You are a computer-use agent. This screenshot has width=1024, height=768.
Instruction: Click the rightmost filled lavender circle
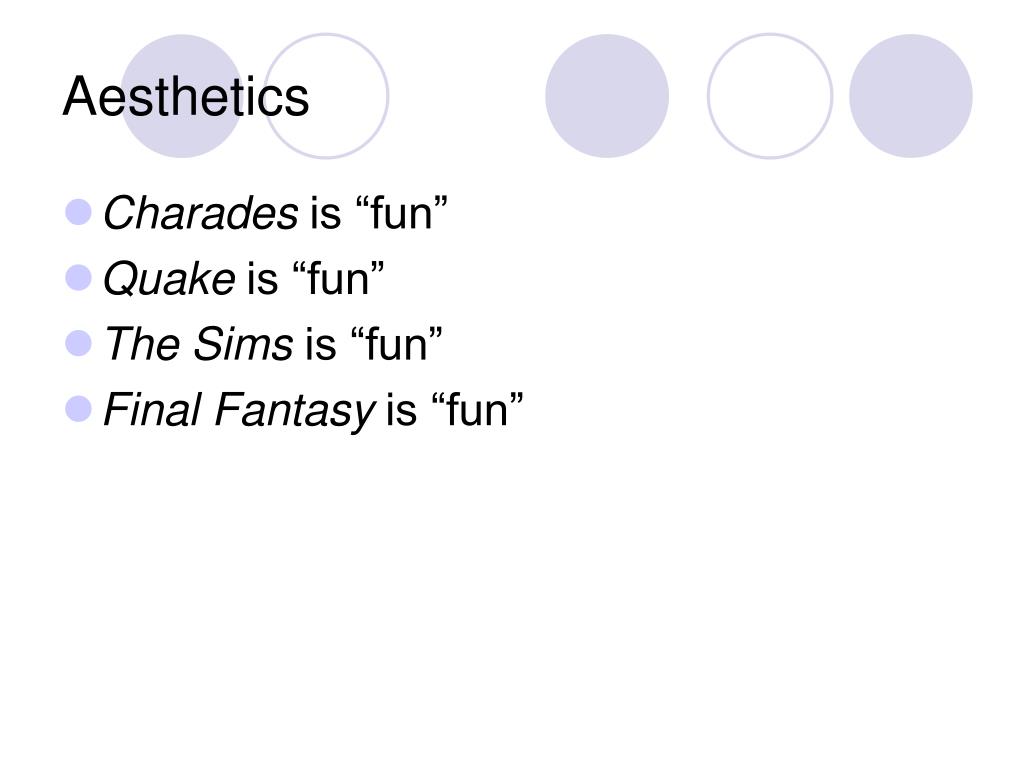point(911,96)
